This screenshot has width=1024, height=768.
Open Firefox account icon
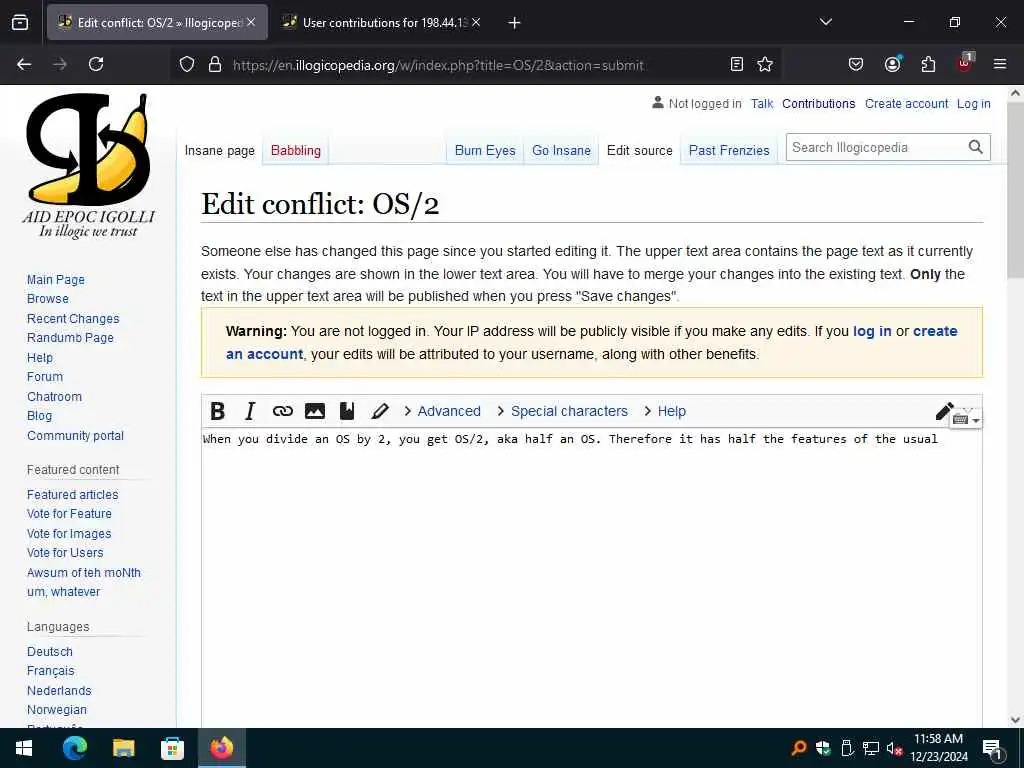[x=892, y=64]
